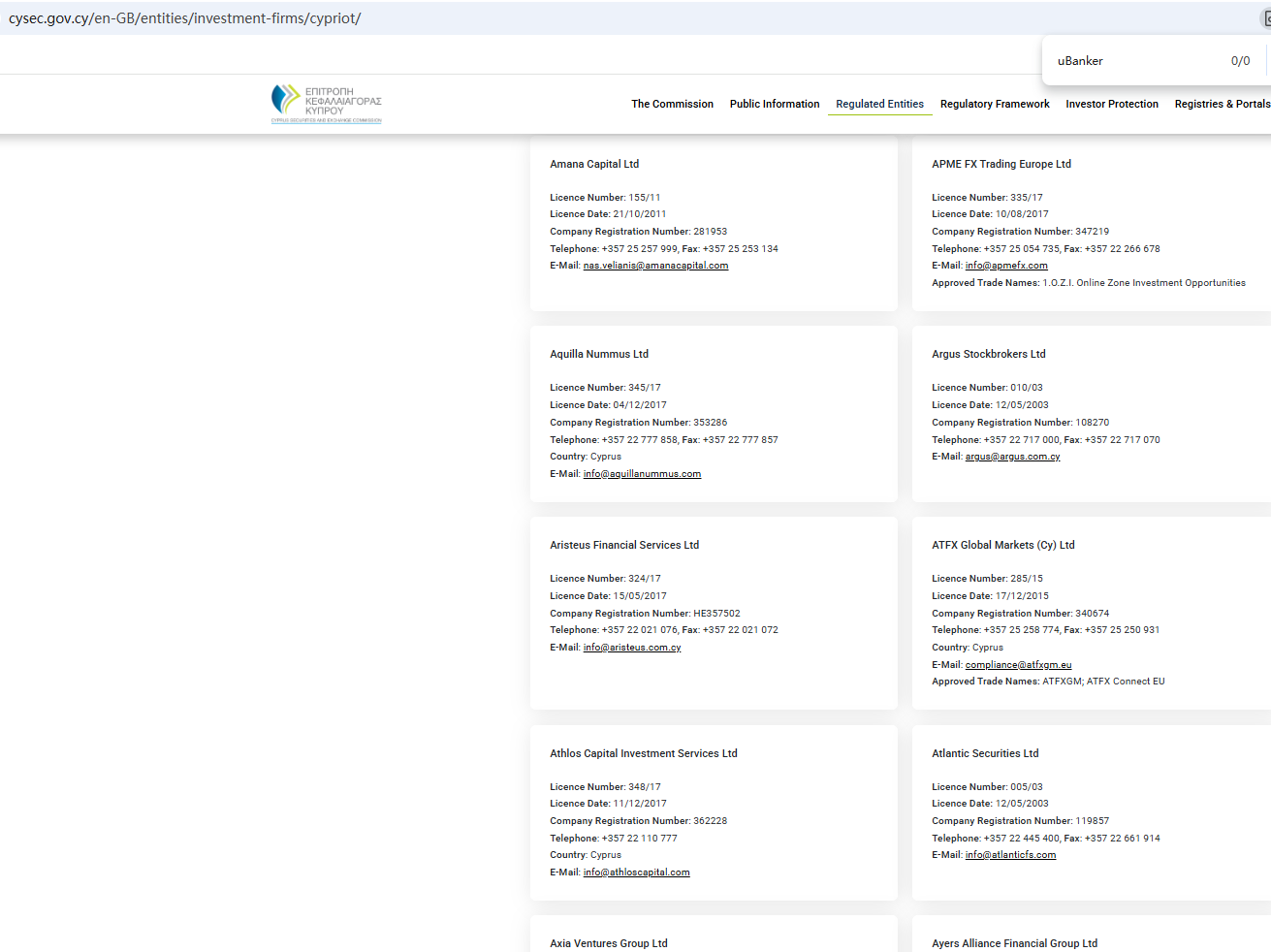Open info@athloscapital.com email link

pos(636,873)
